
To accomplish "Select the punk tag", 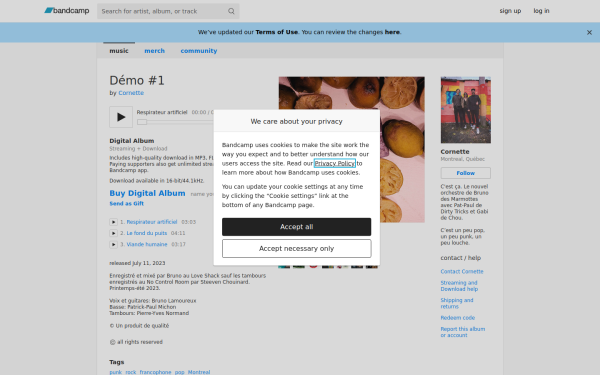I will click(116, 372).
